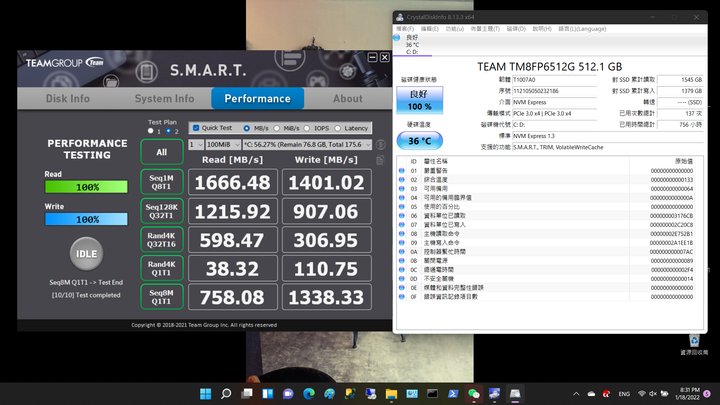This screenshot has height=405, width=720.
Task: Click the blue status dot of attribute 09
Action: coord(402,242)
